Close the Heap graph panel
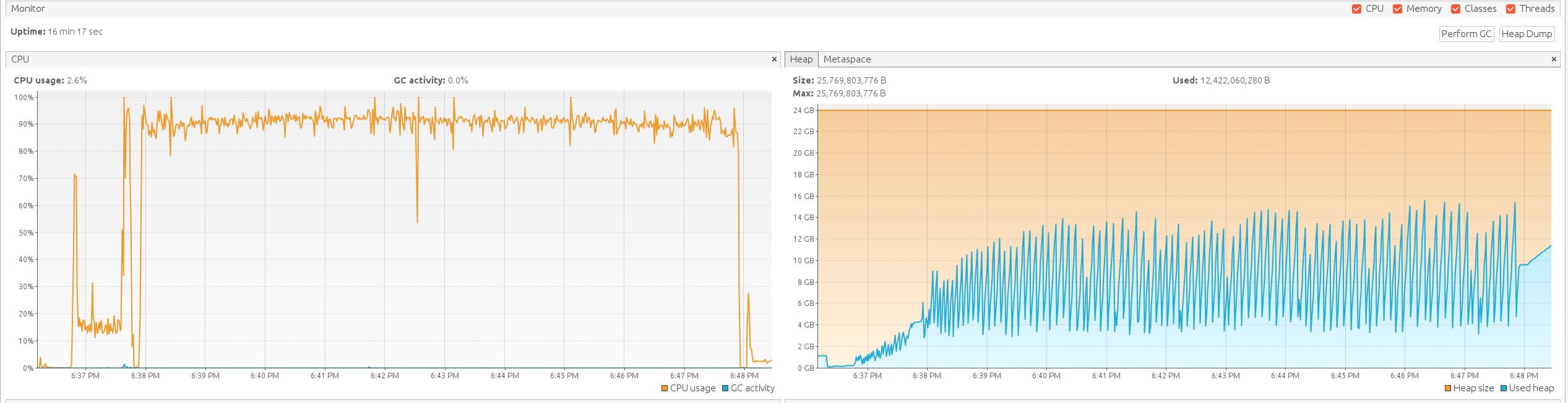The image size is (1568, 403). (x=1553, y=59)
